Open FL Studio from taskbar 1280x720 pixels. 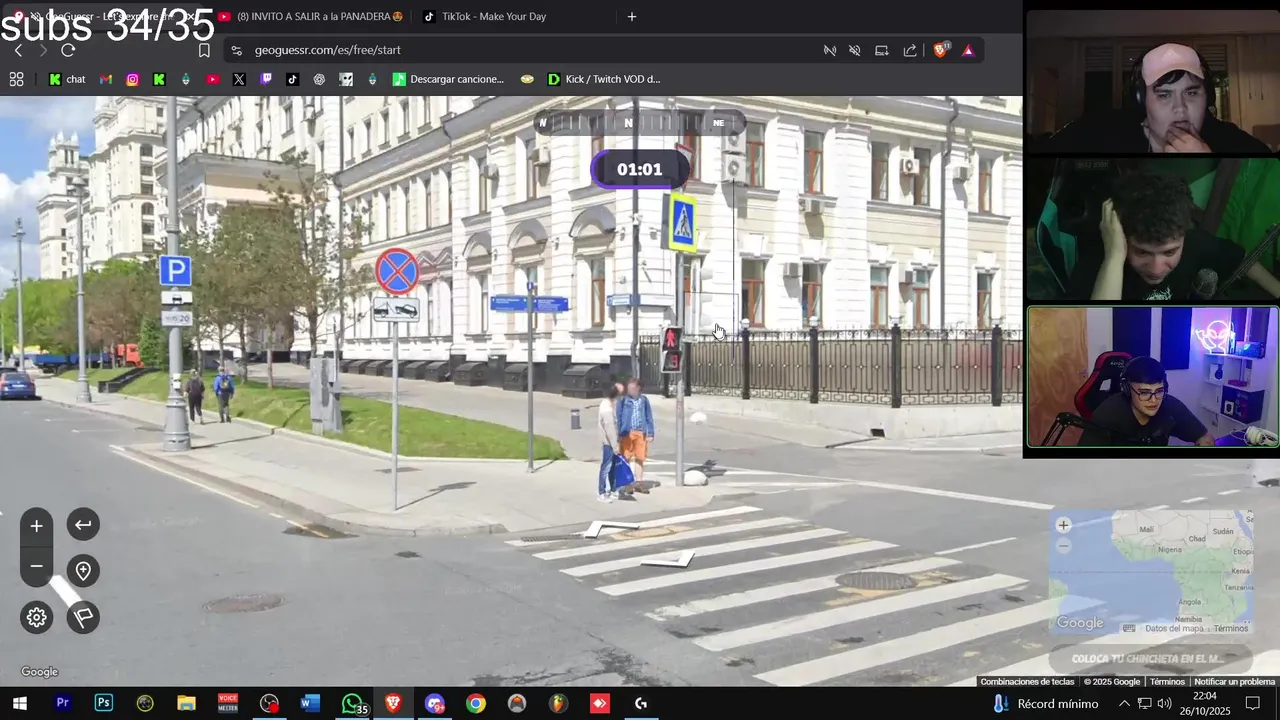click(558, 703)
